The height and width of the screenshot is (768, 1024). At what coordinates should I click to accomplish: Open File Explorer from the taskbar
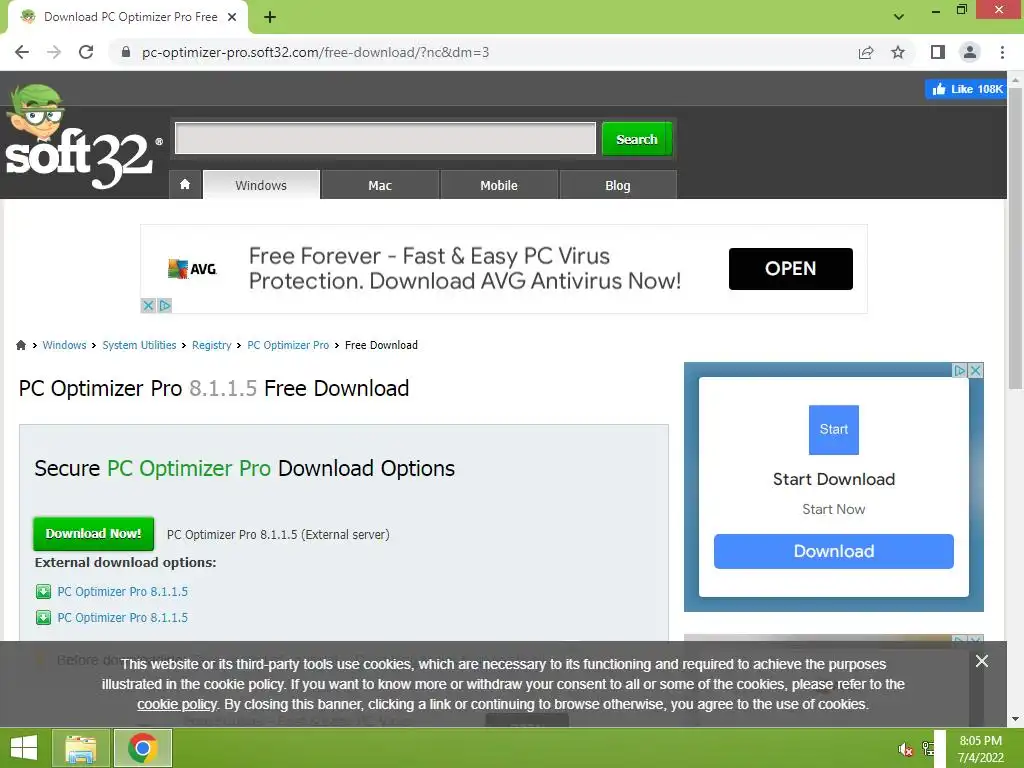81,748
